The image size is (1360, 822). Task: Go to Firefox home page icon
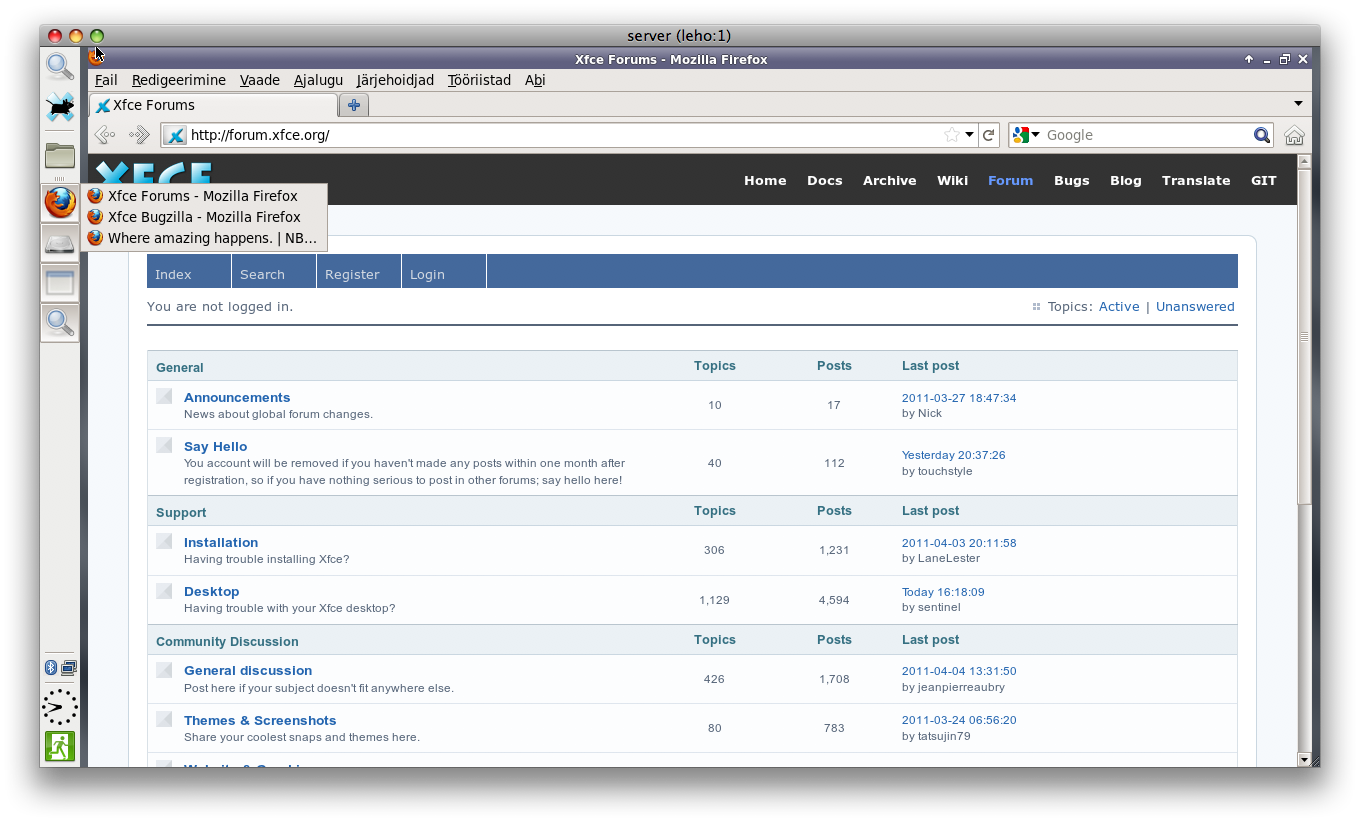(x=1294, y=135)
